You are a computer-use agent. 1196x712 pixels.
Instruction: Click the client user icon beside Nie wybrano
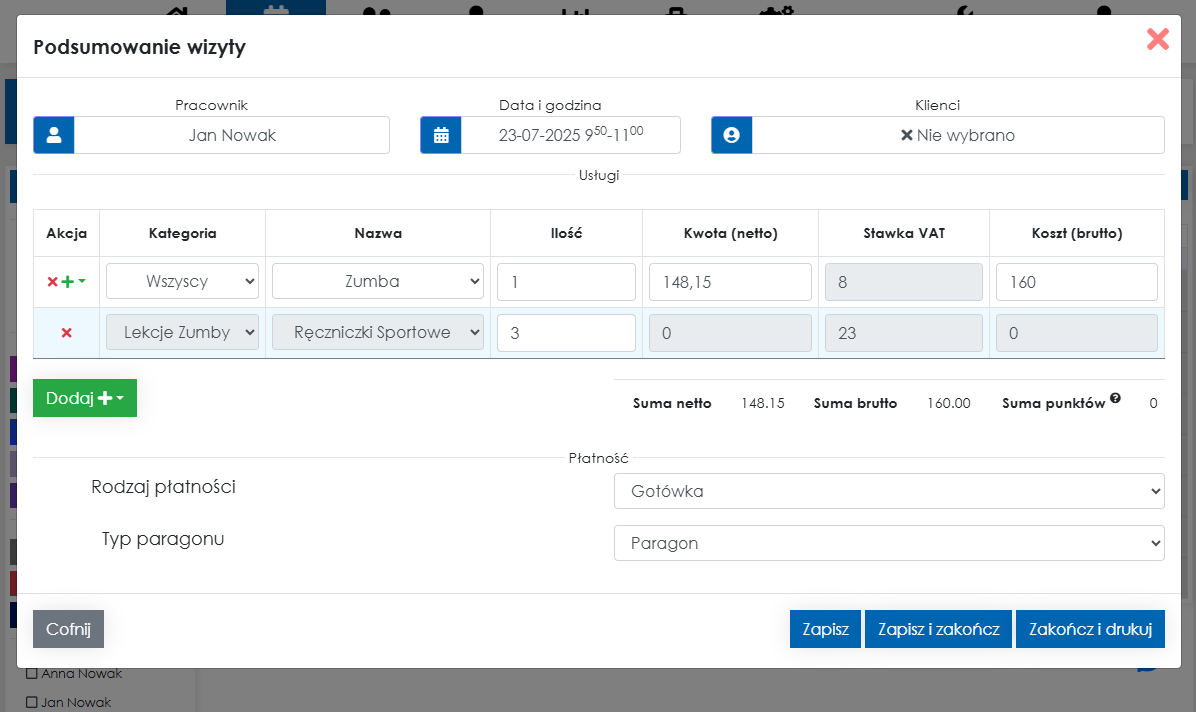pos(731,135)
